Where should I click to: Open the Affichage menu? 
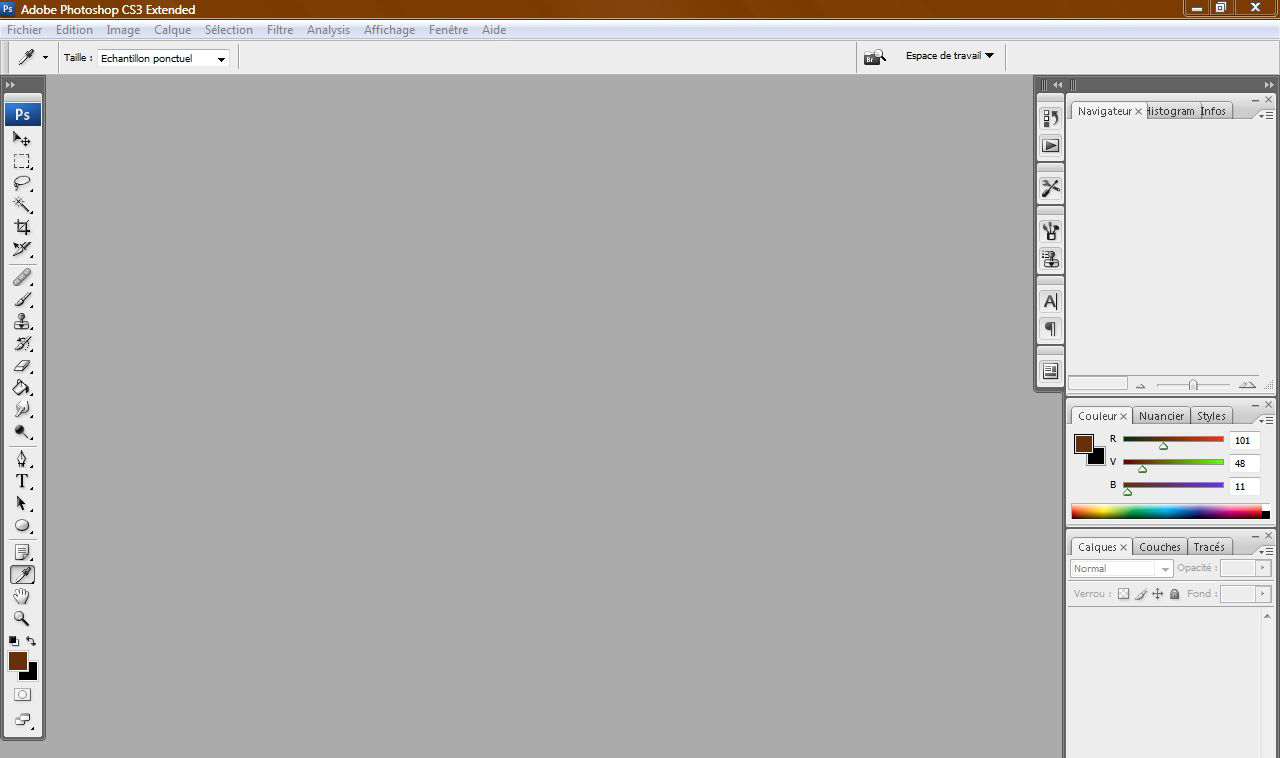(389, 30)
